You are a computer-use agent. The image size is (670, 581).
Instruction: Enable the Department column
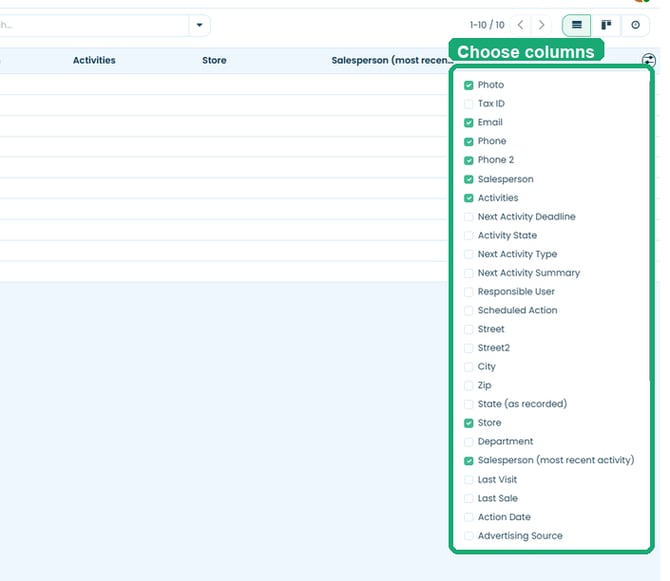pos(469,442)
